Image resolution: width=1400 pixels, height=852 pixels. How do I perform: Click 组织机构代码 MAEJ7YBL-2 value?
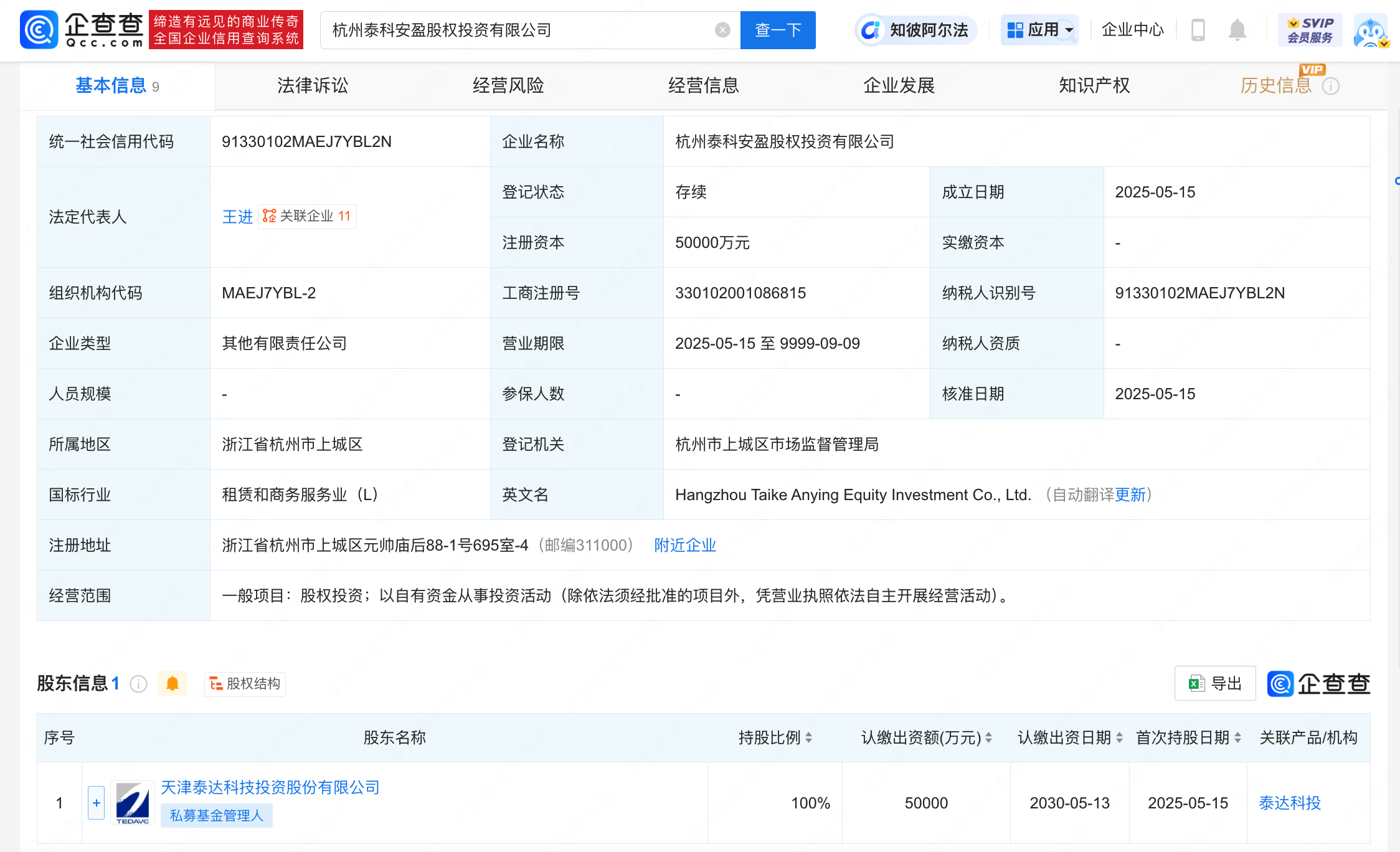(269, 293)
